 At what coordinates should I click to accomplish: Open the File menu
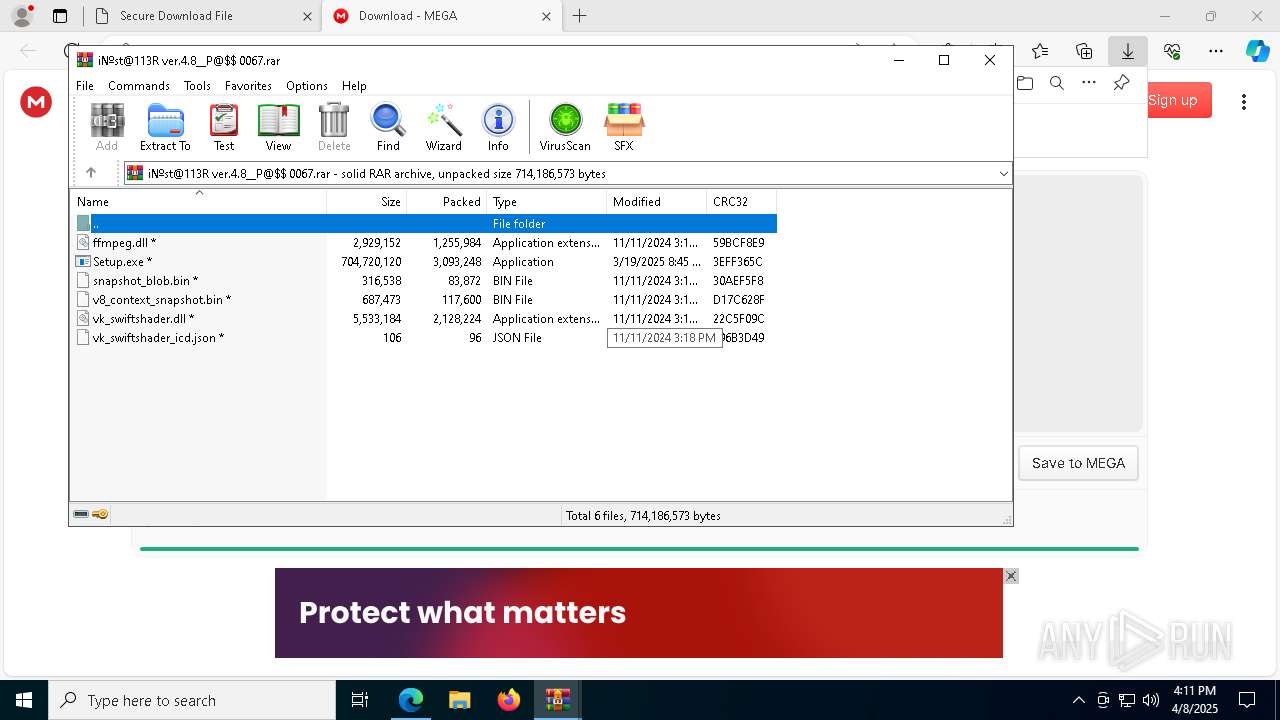click(x=85, y=86)
